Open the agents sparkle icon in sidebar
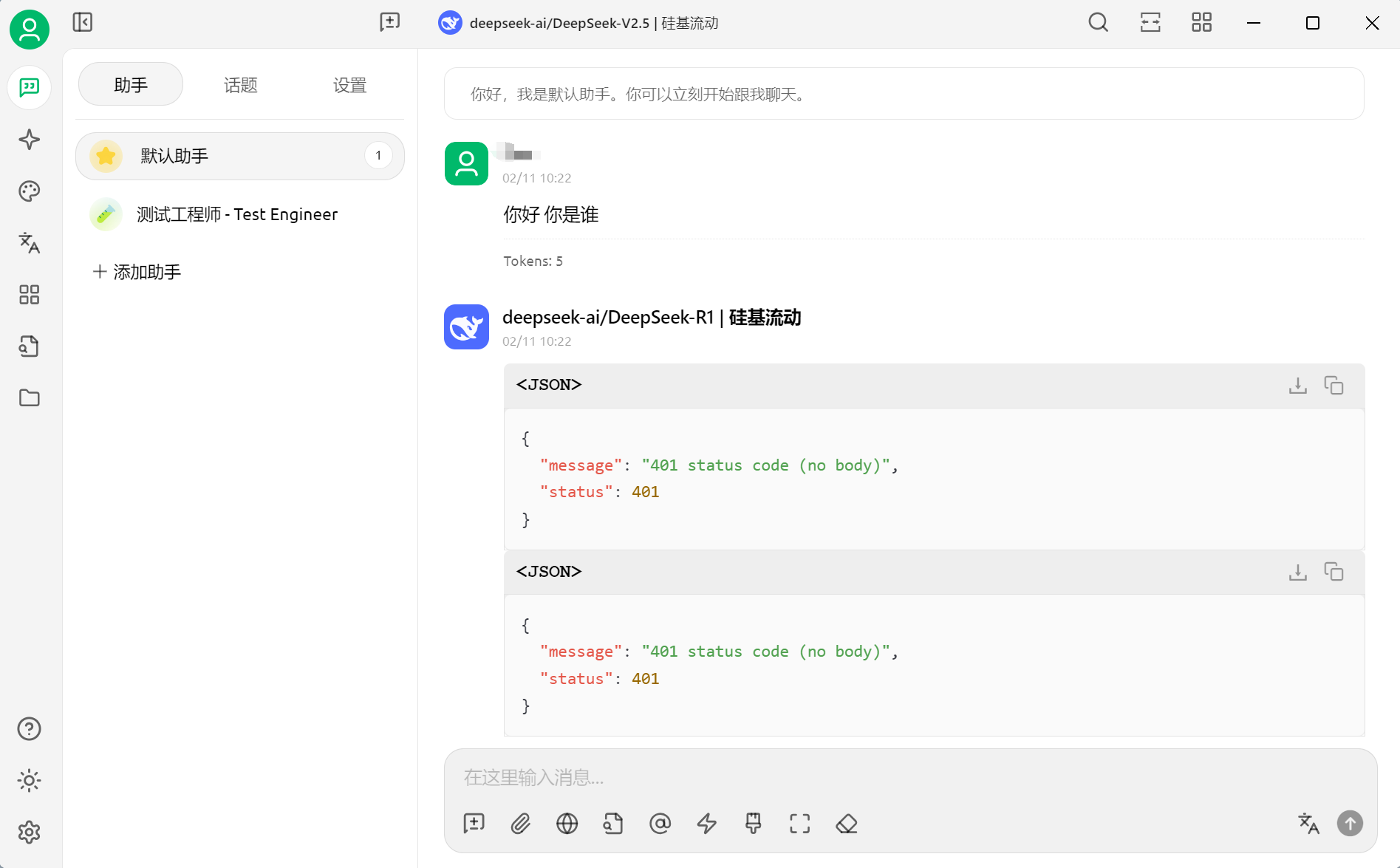Viewport: 1400px width, 868px height. [x=30, y=140]
